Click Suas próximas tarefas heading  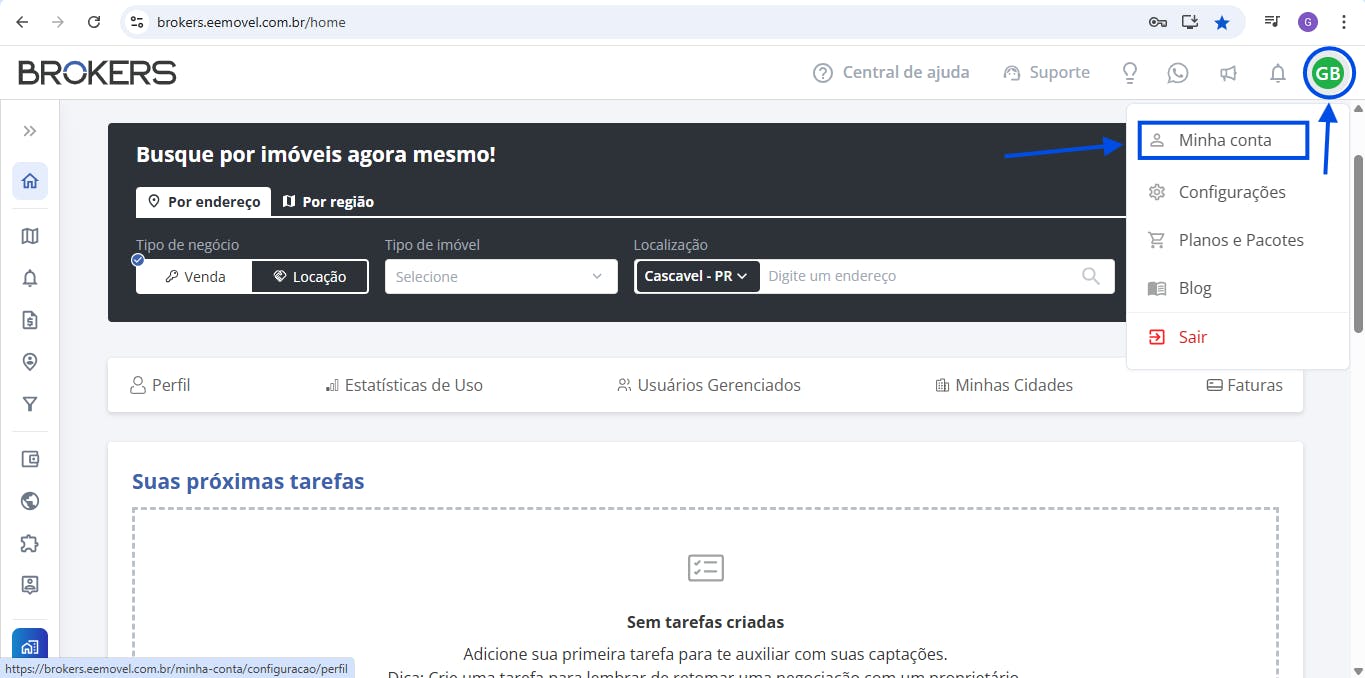point(248,481)
